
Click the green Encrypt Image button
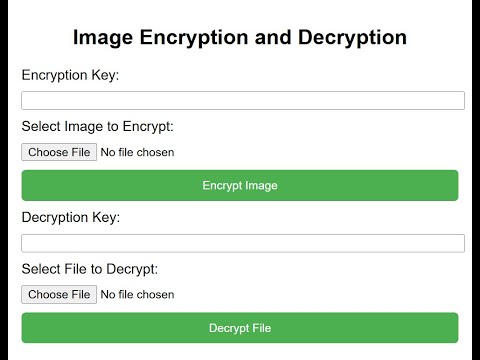pyautogui.click(x=240, y=185)
